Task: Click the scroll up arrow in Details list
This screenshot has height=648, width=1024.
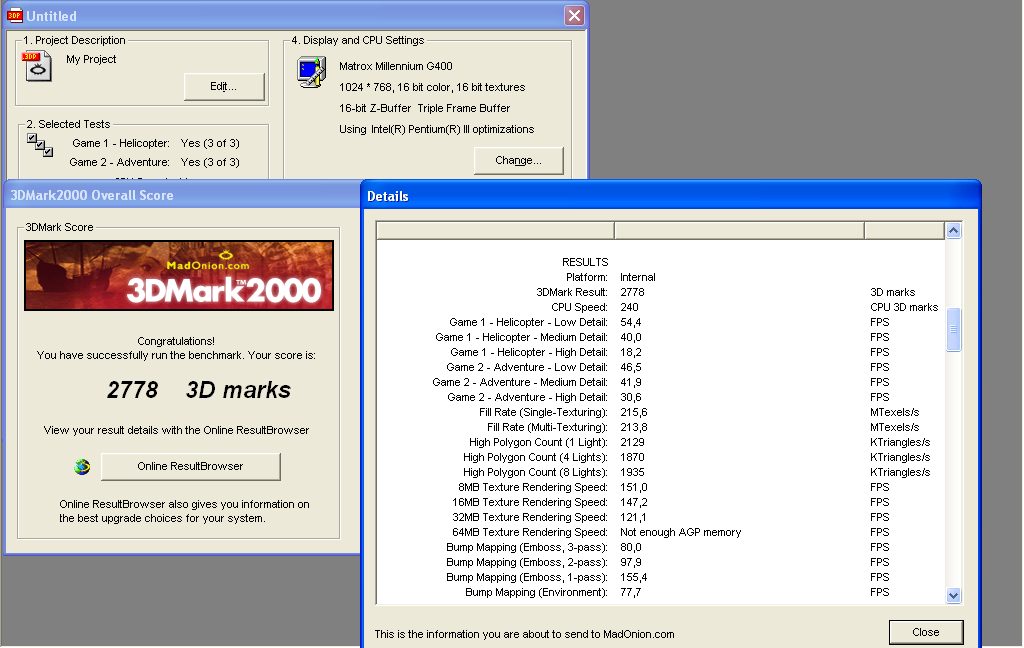Action: point(953,231)
